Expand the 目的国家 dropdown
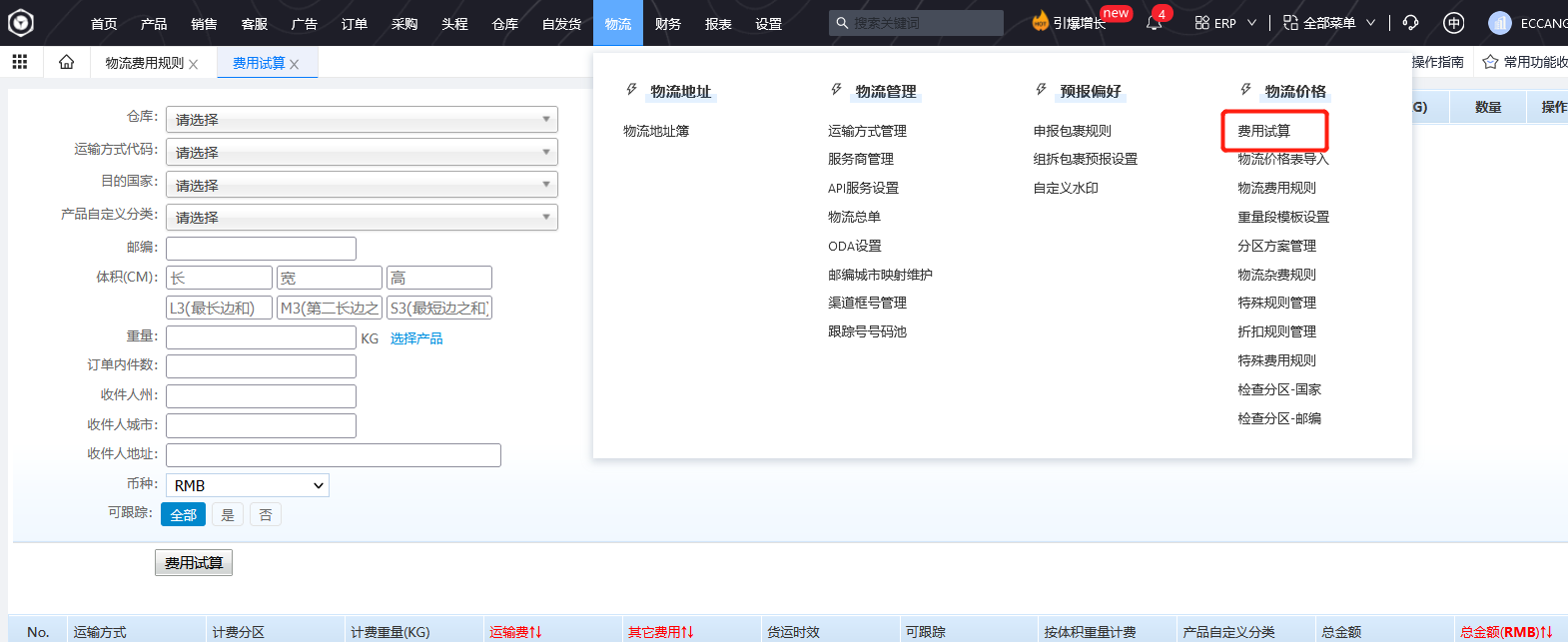Viewport: 1568px width, 642px height. (362, 185)
